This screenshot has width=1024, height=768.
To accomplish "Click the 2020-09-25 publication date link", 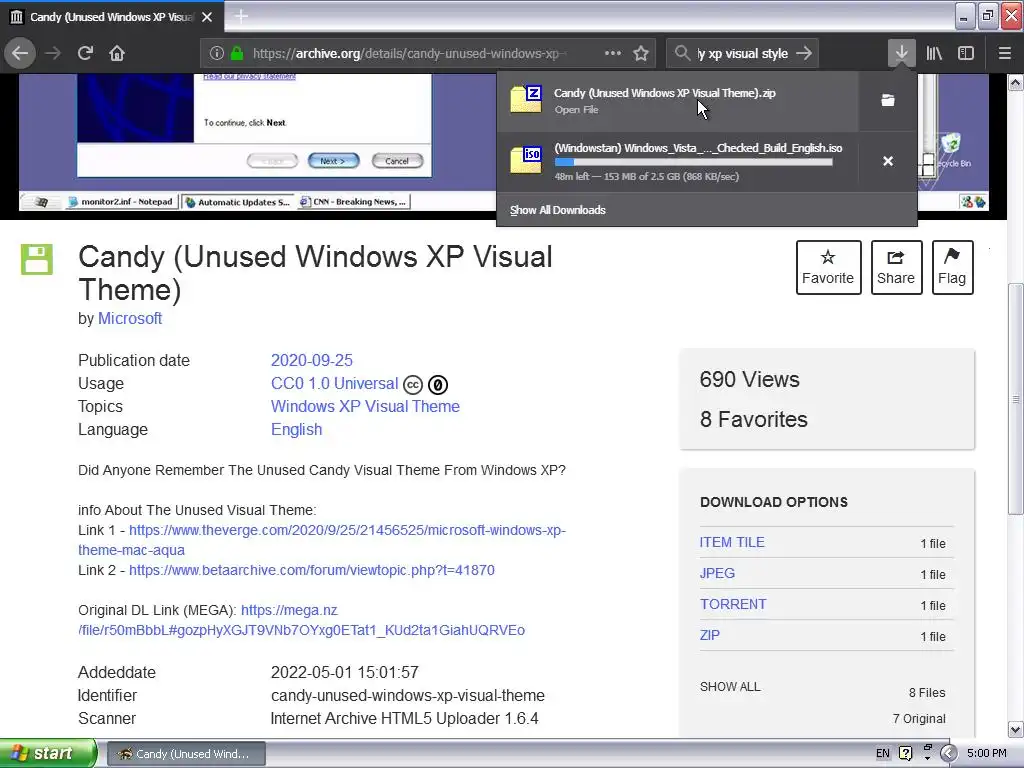I will [312, 360].
